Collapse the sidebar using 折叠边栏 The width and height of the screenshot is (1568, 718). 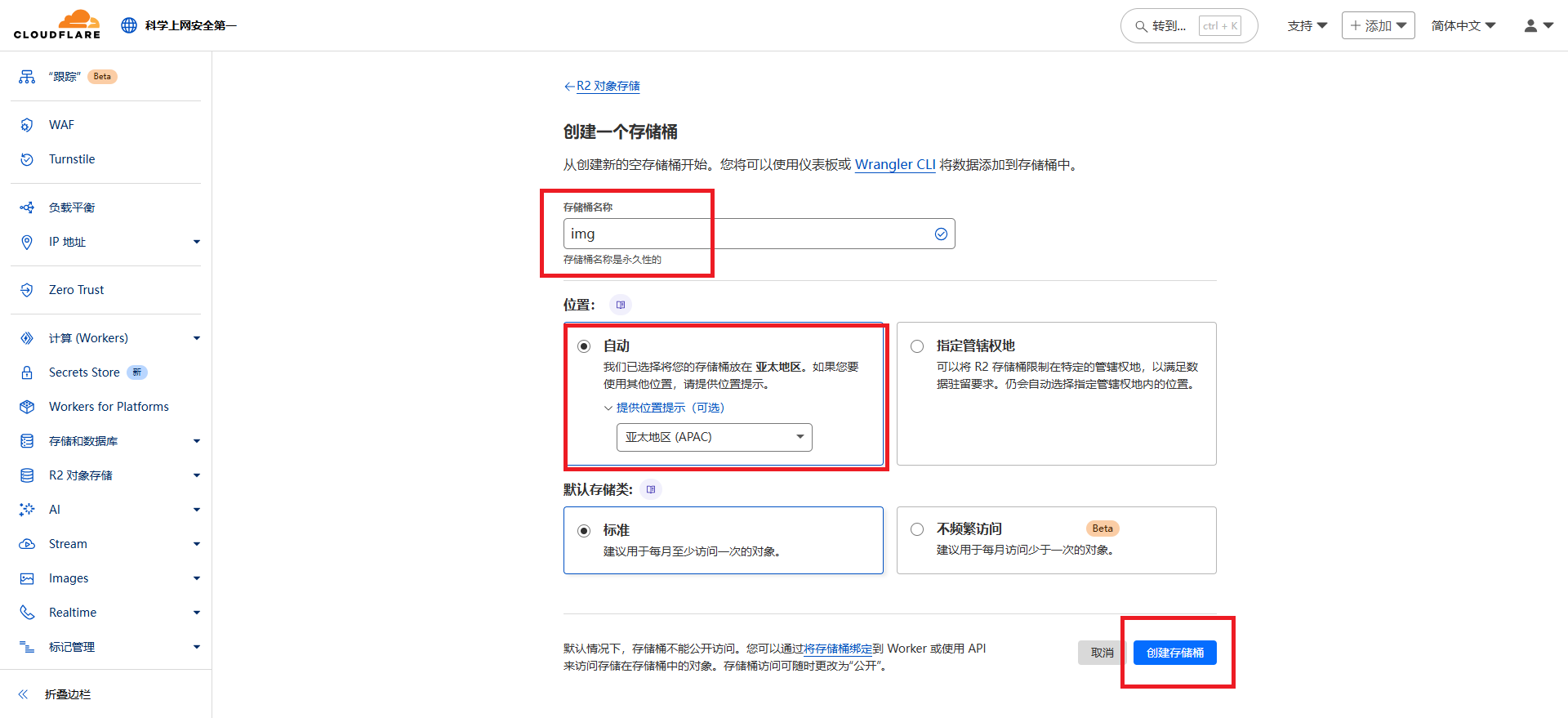[x=57, y=694]
